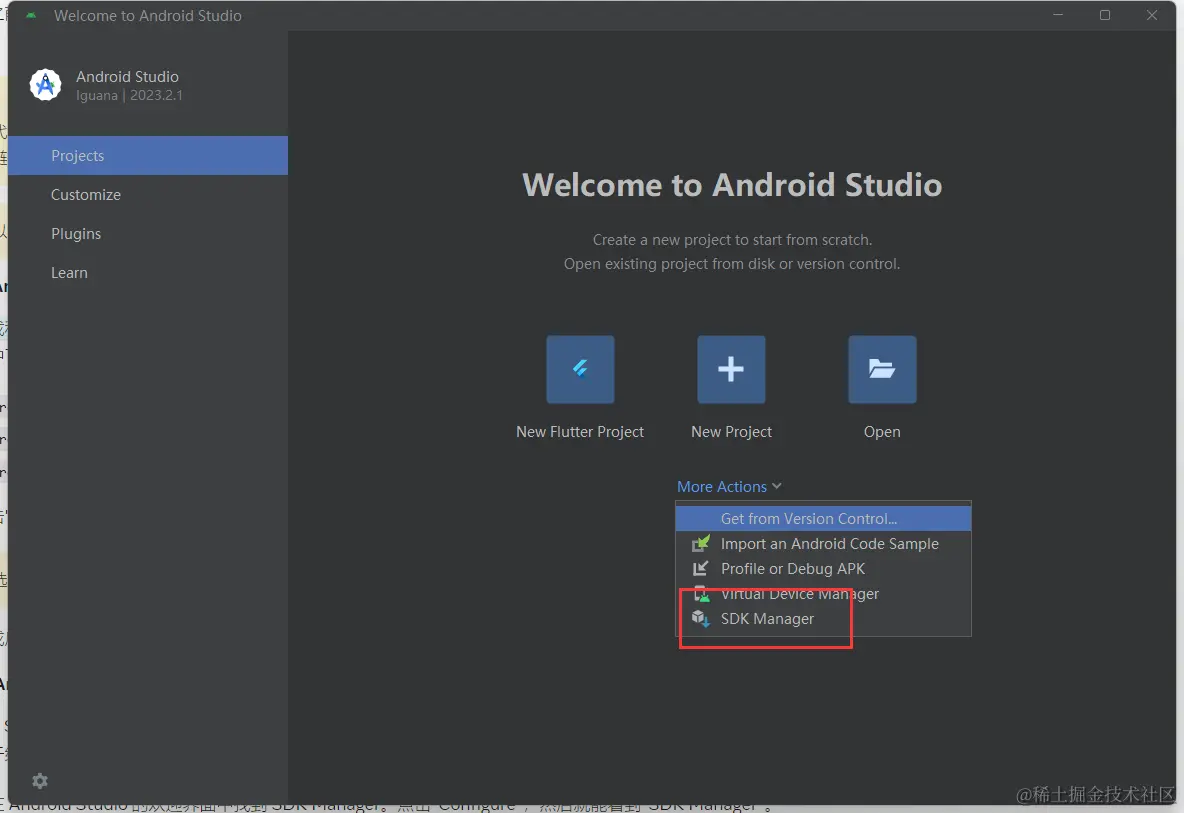This screenshot has width=1184, height=813.
Task: Open the Customize tab
Action: tap(148, 195)
